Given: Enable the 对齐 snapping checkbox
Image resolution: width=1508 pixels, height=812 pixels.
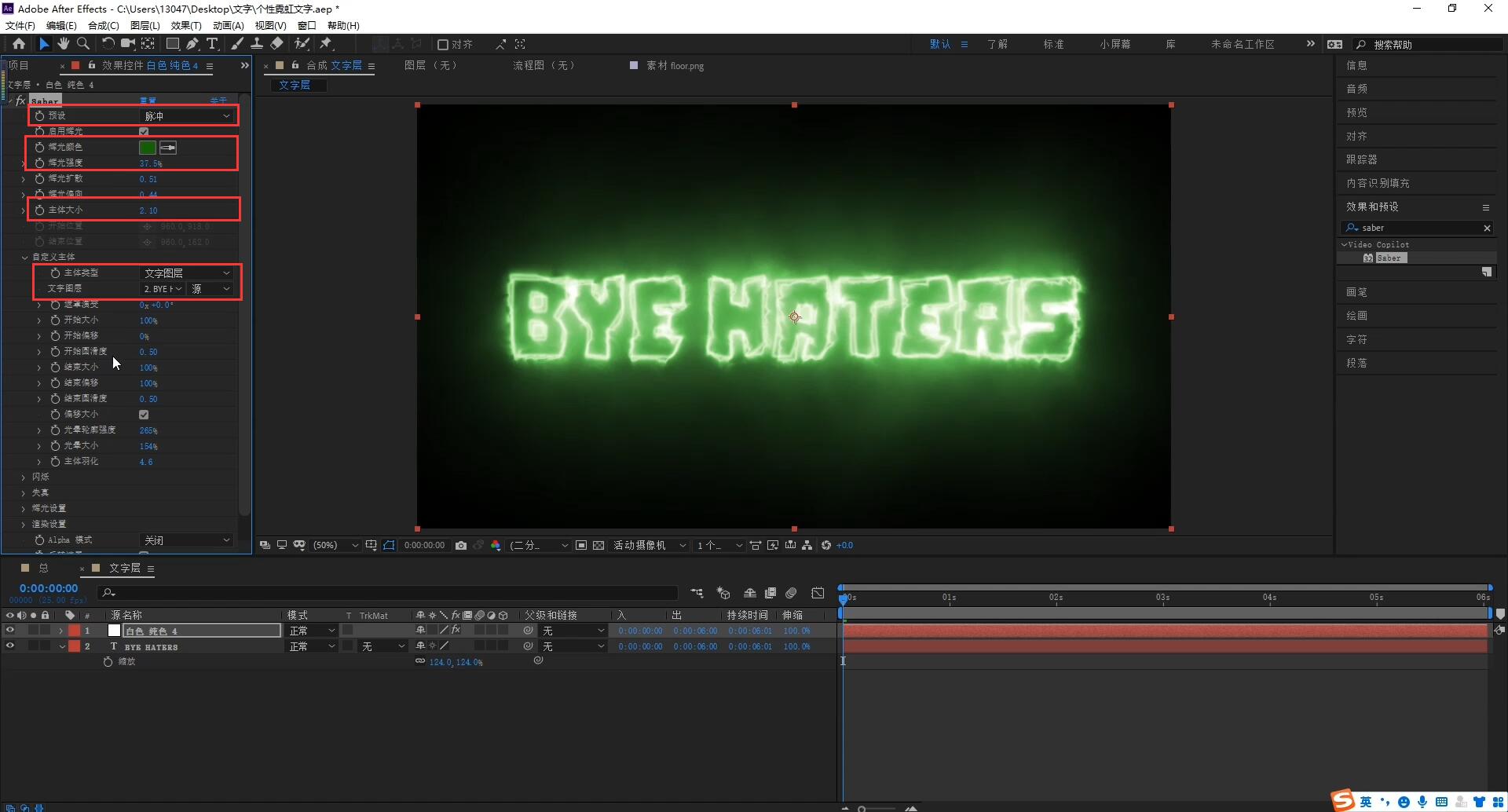Looking at the screenshot, I should (443, 45).
